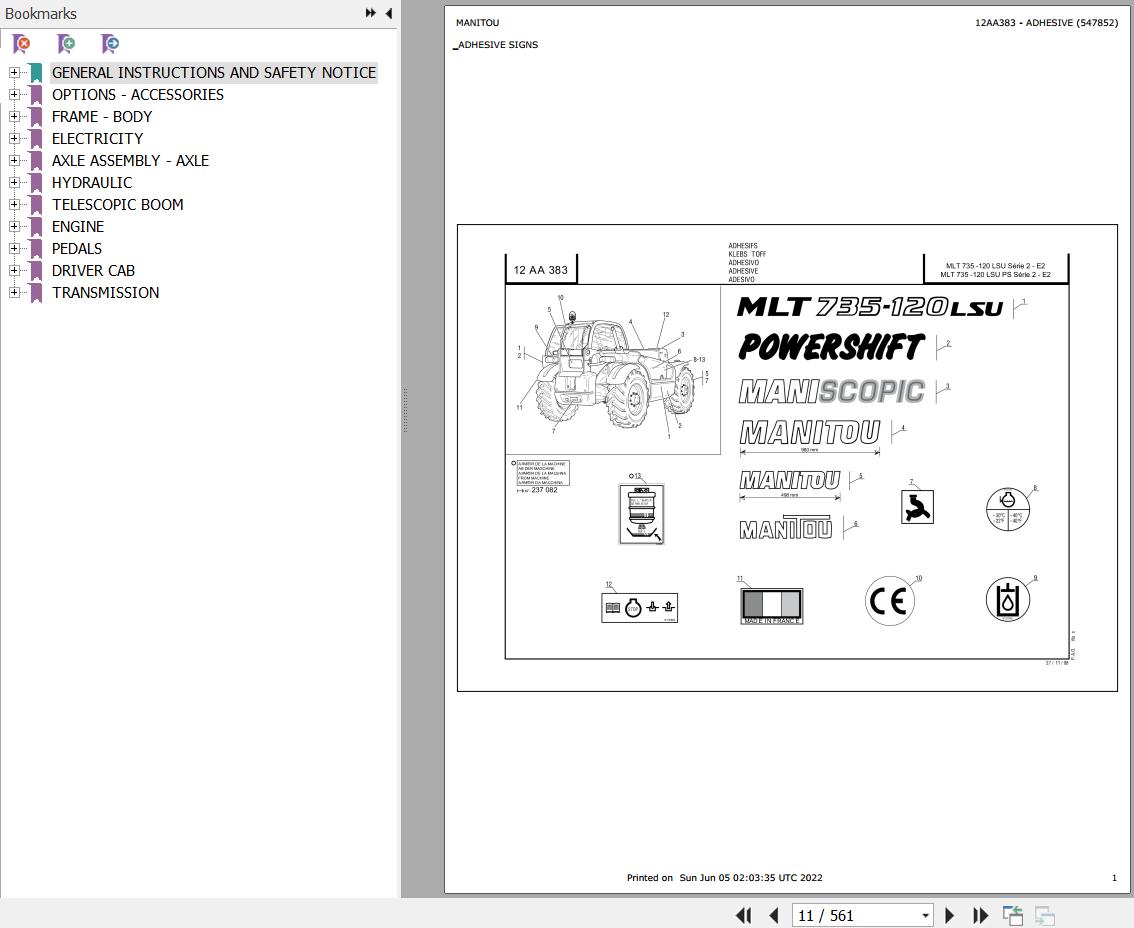
Task: Open the HYDRAULIC bookmark
Action: pos(92,183)
